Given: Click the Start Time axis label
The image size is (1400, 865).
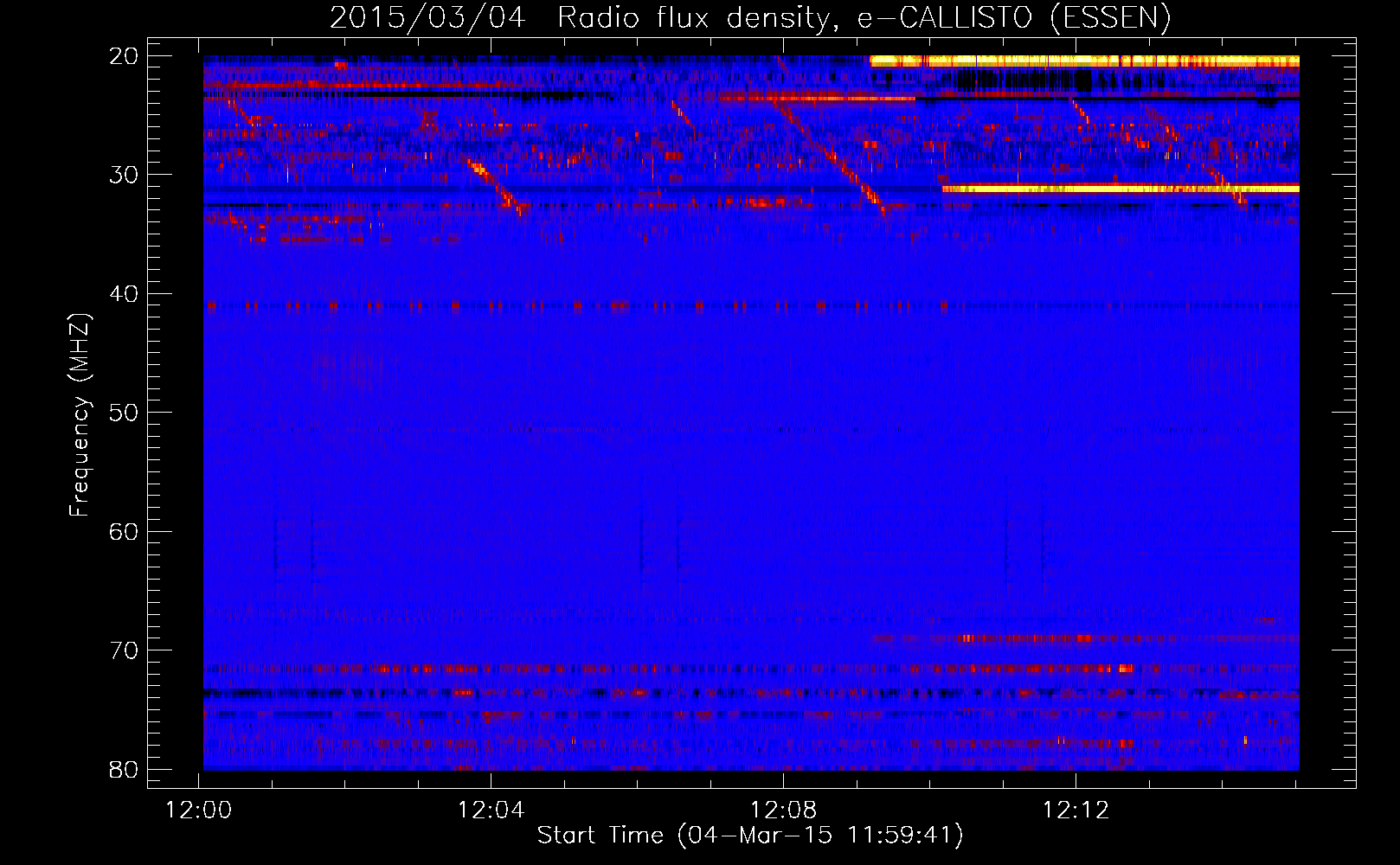Looking at the screenshot, I should (x=750, y=836).
